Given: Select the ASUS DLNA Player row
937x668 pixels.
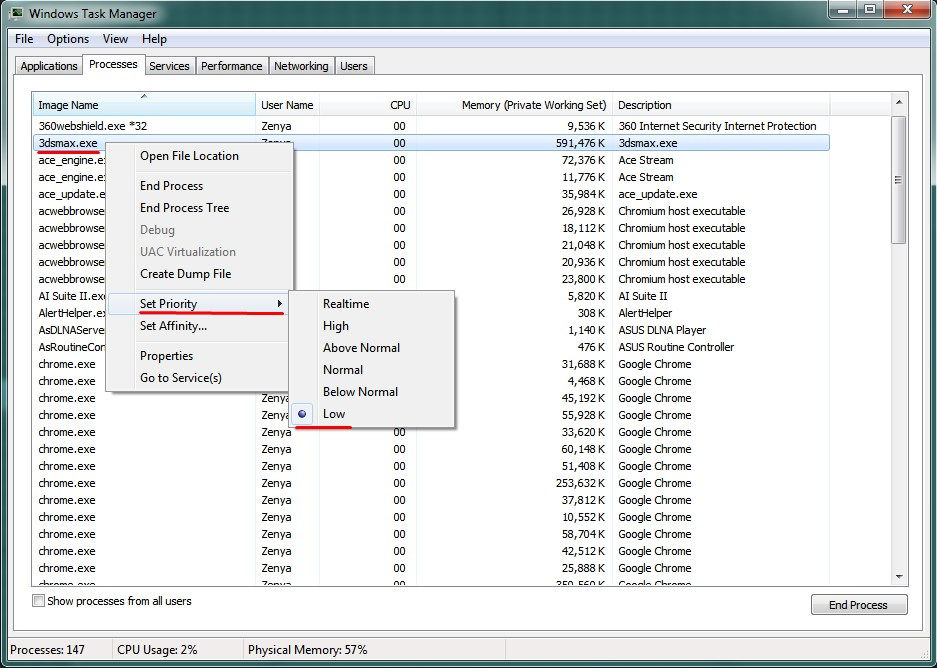Looking at the screenshot, I should 662,330.
